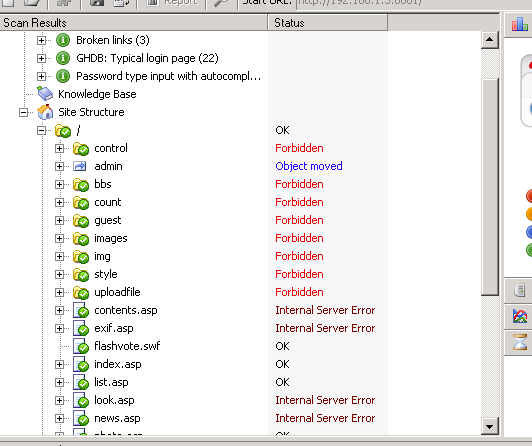This screenshot has height=446, width=532.
Task: Click the info icon beside Password type input
Action: tap(63, 76)
